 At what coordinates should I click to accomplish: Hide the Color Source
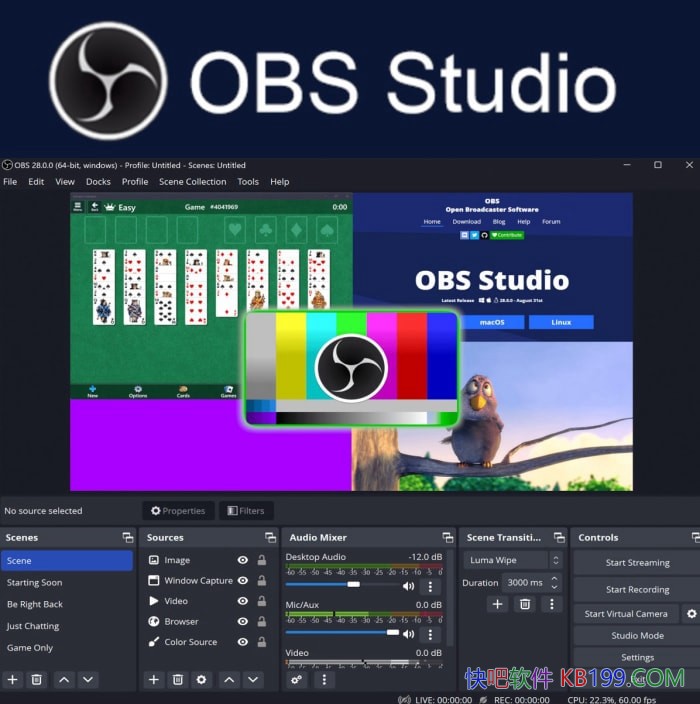coord(242,642)
